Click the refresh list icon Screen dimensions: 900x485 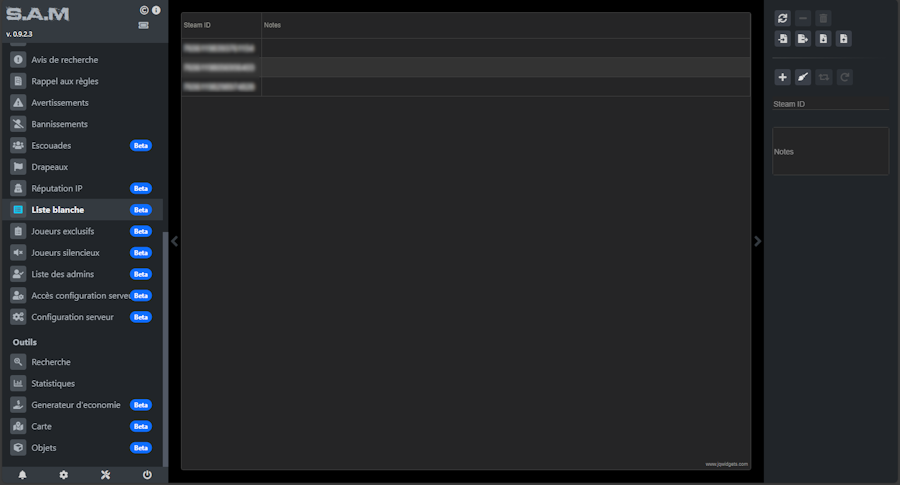(x=783, y=18)
